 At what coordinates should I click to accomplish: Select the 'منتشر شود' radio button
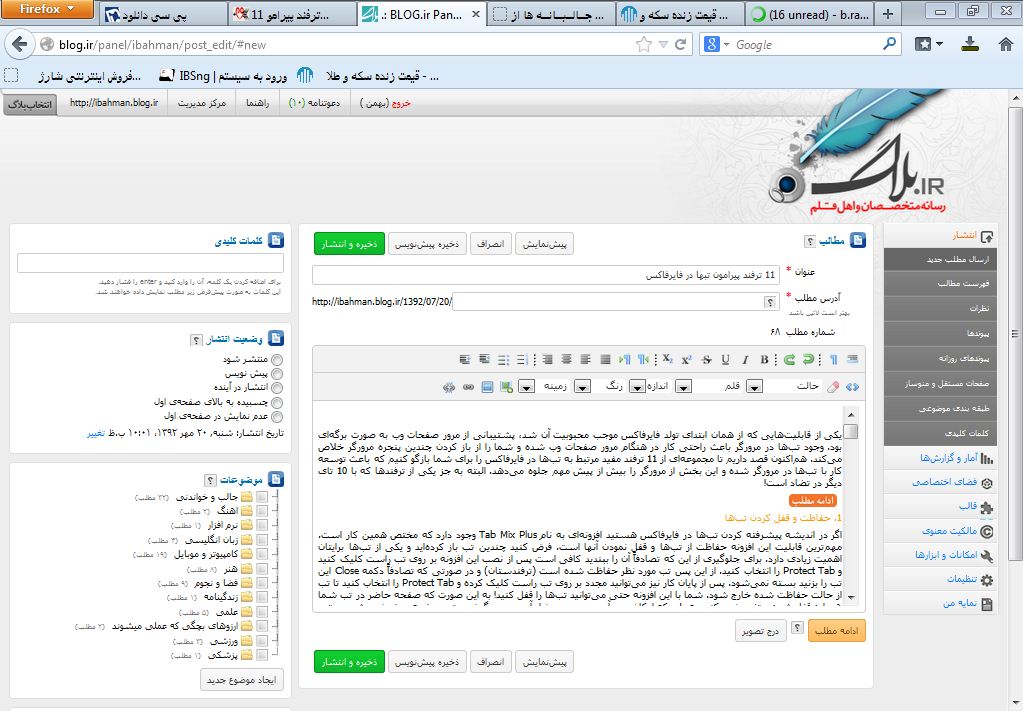click(x=277, y=359)
